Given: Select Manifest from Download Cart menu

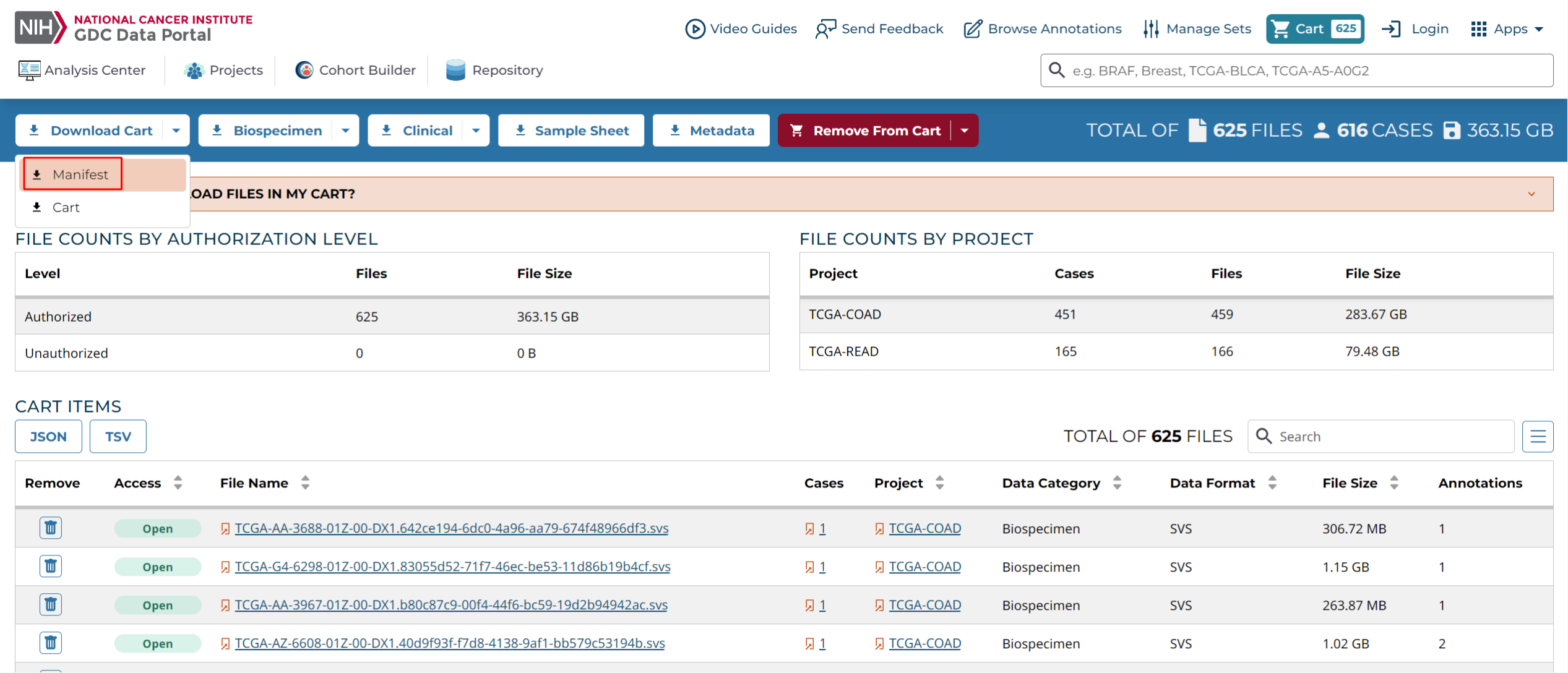Looking at the screenshot, I should pos(80,174).
